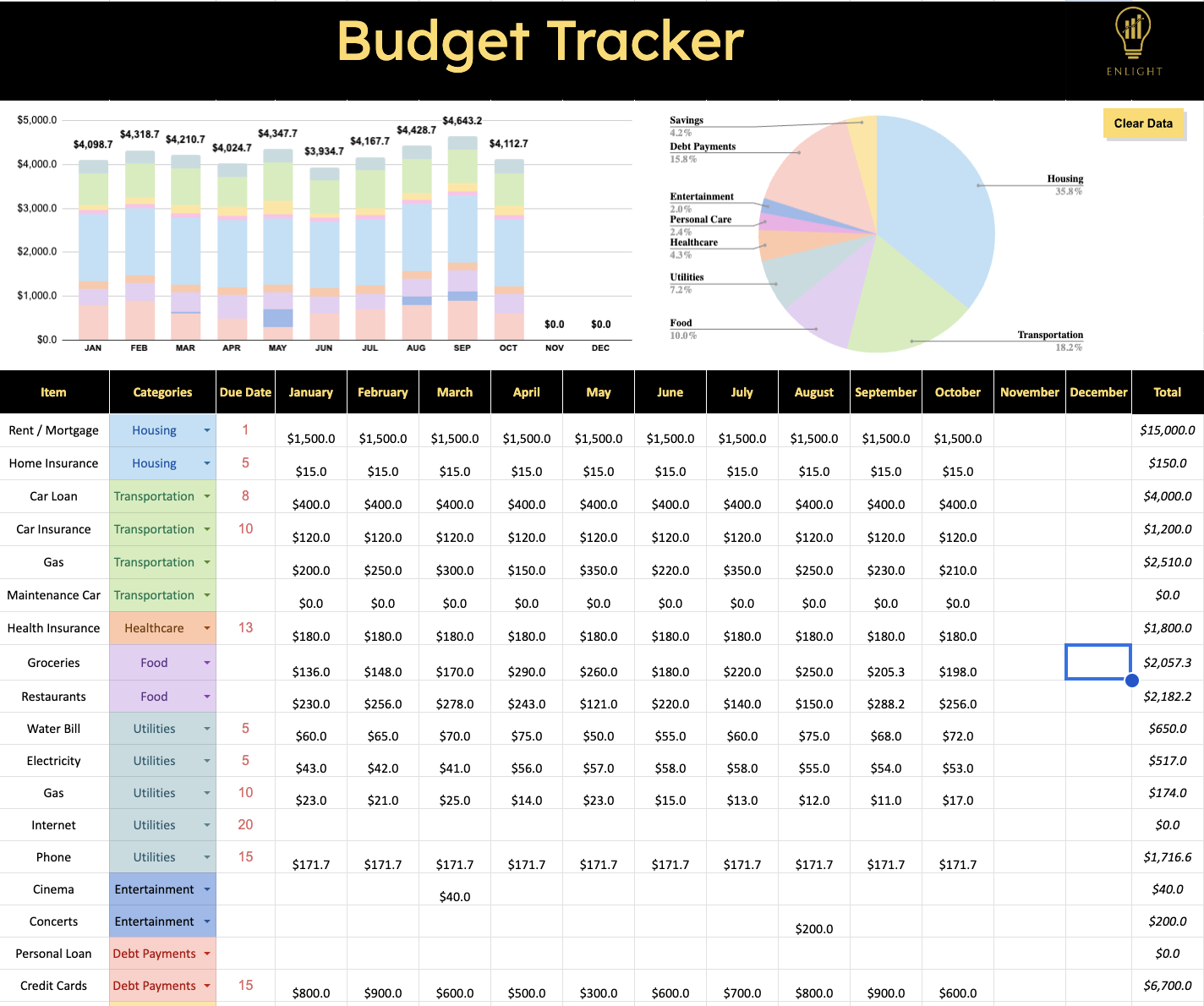This screenshot has height=1006, width=1204.
Task: Select the Savings label in the pie chart
Action: [687, 121]
